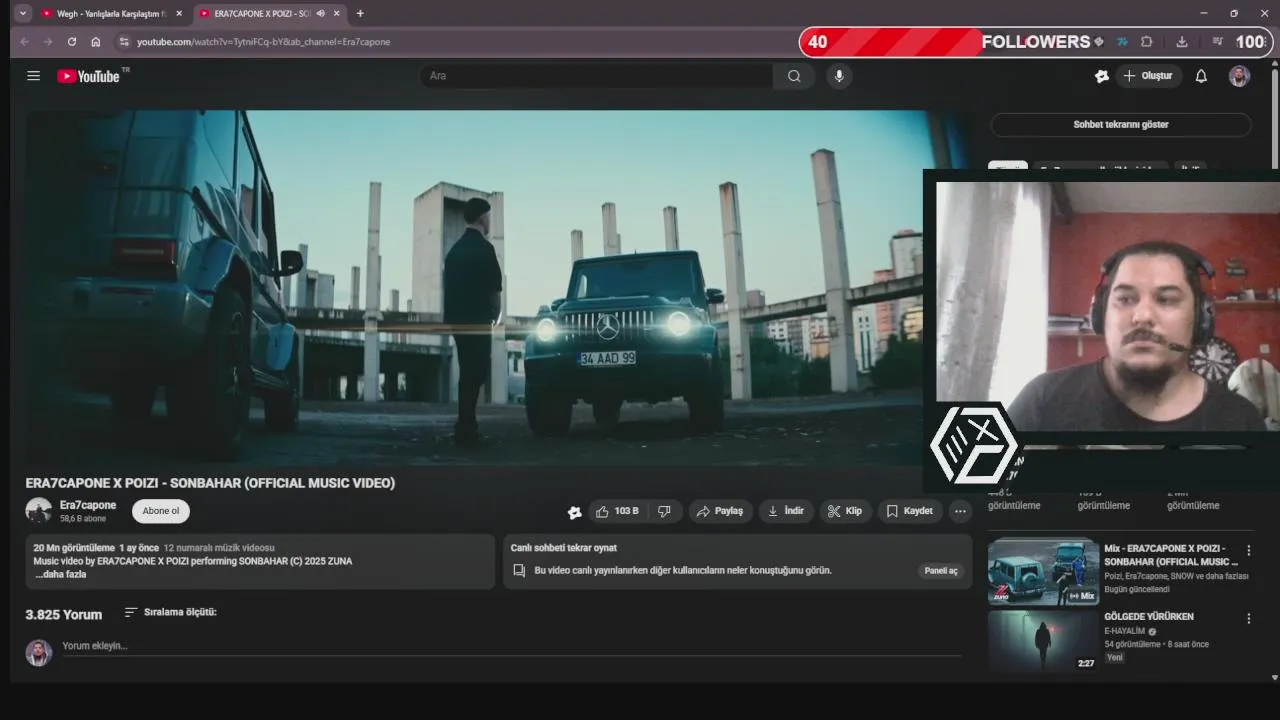Screen dimensions: 1280x720
Task: Open options for GÖLGEDE YÜRÜKEN video
Action: tap(1248, 619)
